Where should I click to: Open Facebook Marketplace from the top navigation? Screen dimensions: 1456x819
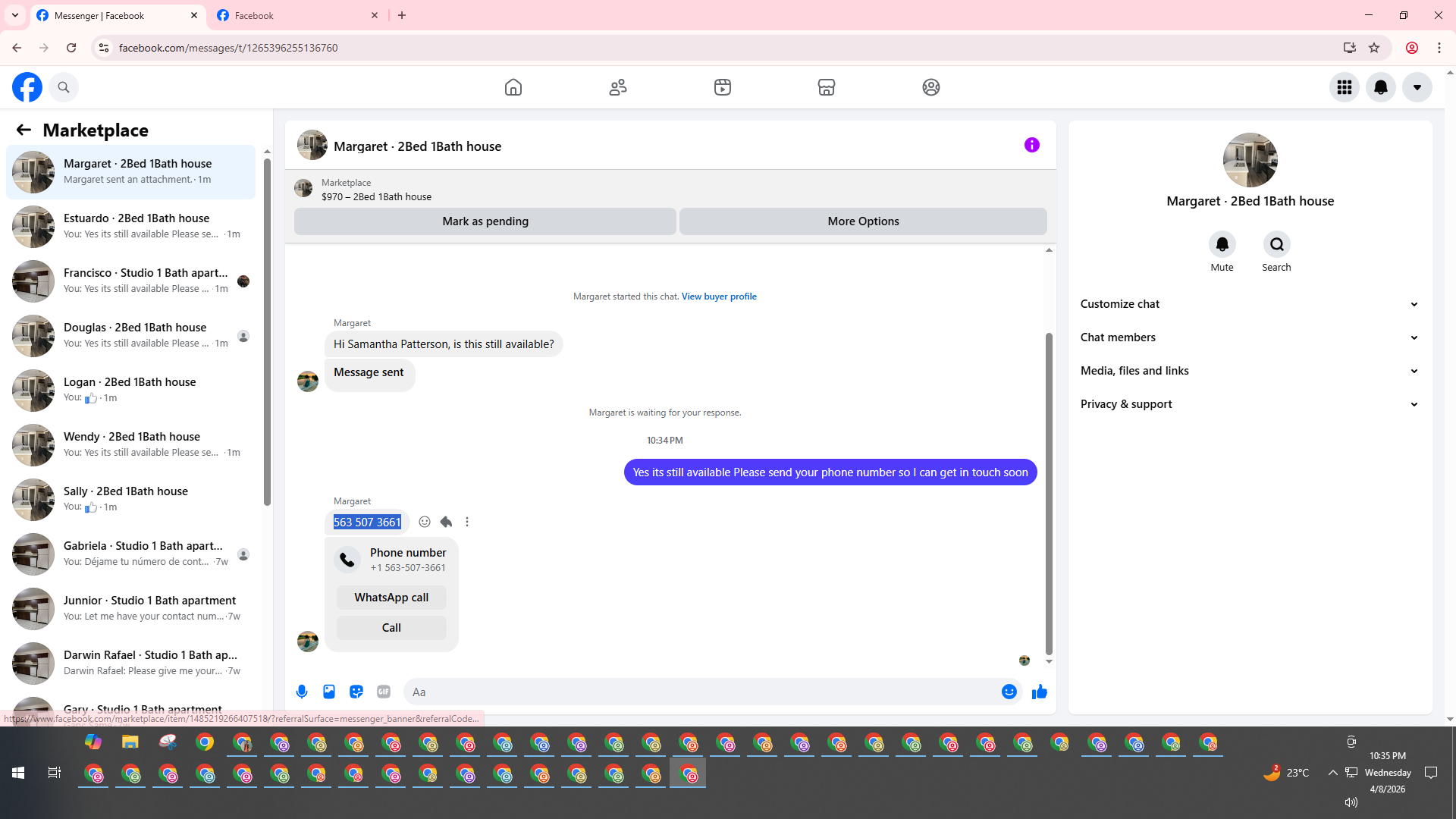coord(827,87)
